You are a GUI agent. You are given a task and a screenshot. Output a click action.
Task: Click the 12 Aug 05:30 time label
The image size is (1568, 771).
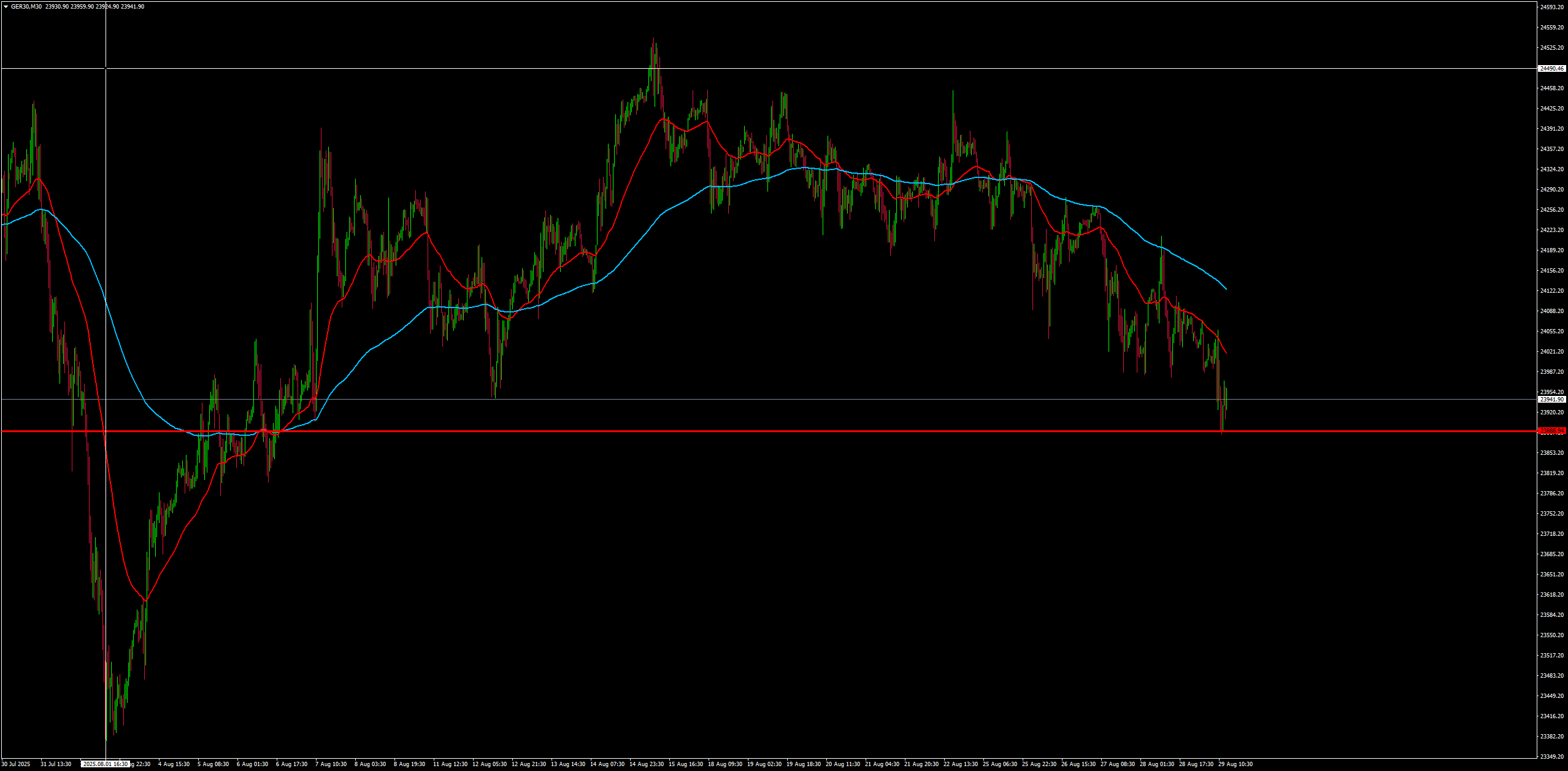point(490,764)
